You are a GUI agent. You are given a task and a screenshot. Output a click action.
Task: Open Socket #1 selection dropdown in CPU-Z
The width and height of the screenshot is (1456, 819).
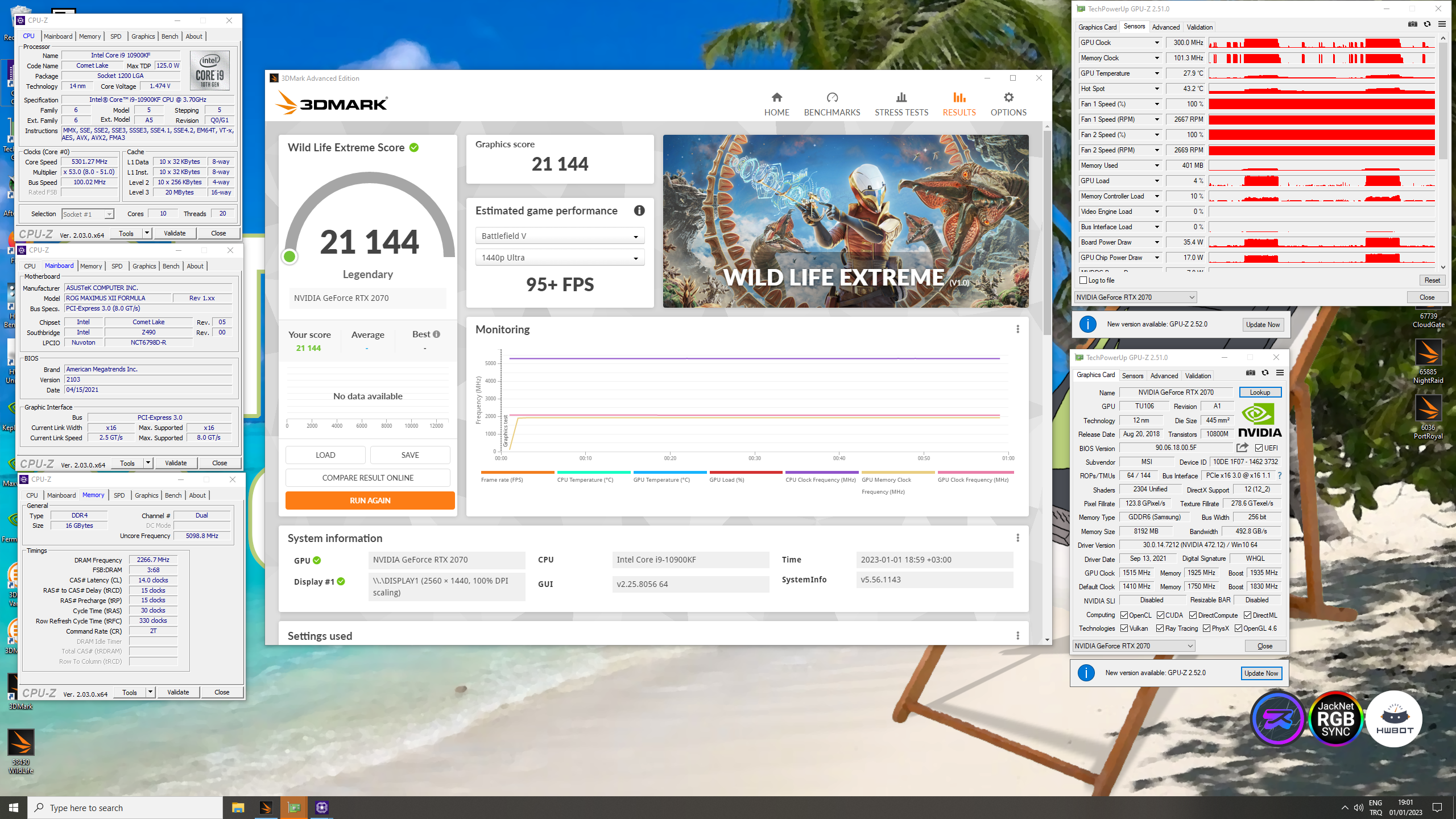pyautogui.click(x=88, y=214)
